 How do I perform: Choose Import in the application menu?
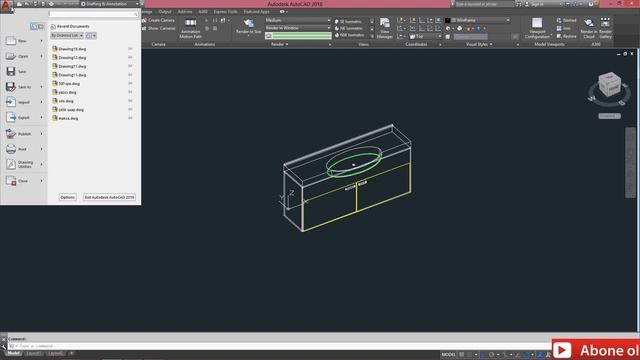(x=23, y=102)
